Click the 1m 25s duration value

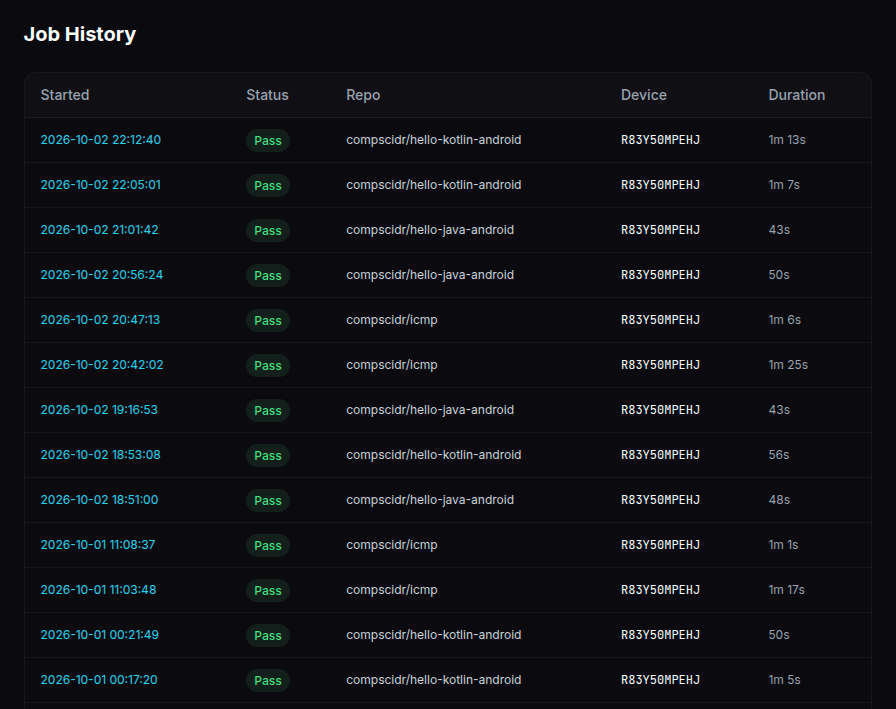(x=788, y=365)
